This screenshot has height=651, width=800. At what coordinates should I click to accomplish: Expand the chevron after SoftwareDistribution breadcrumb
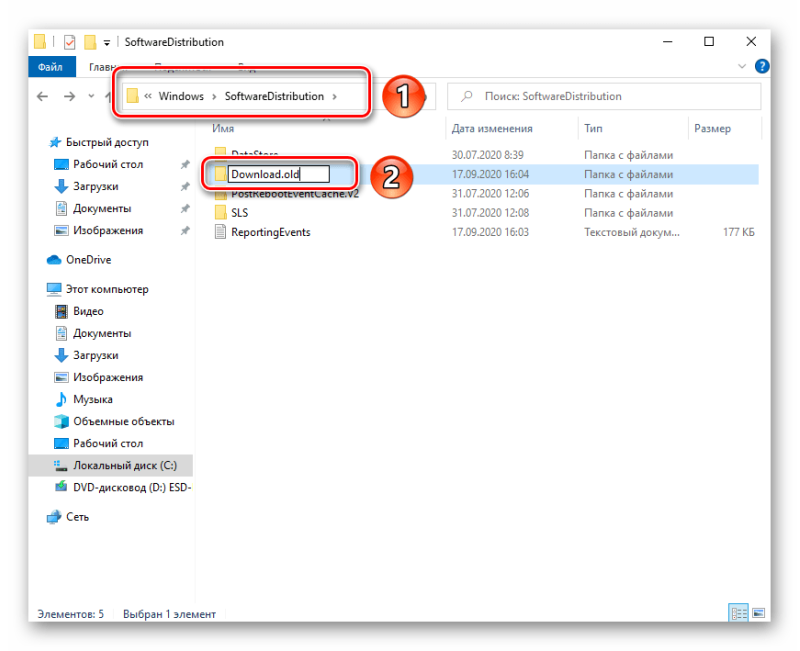[335, 96]
